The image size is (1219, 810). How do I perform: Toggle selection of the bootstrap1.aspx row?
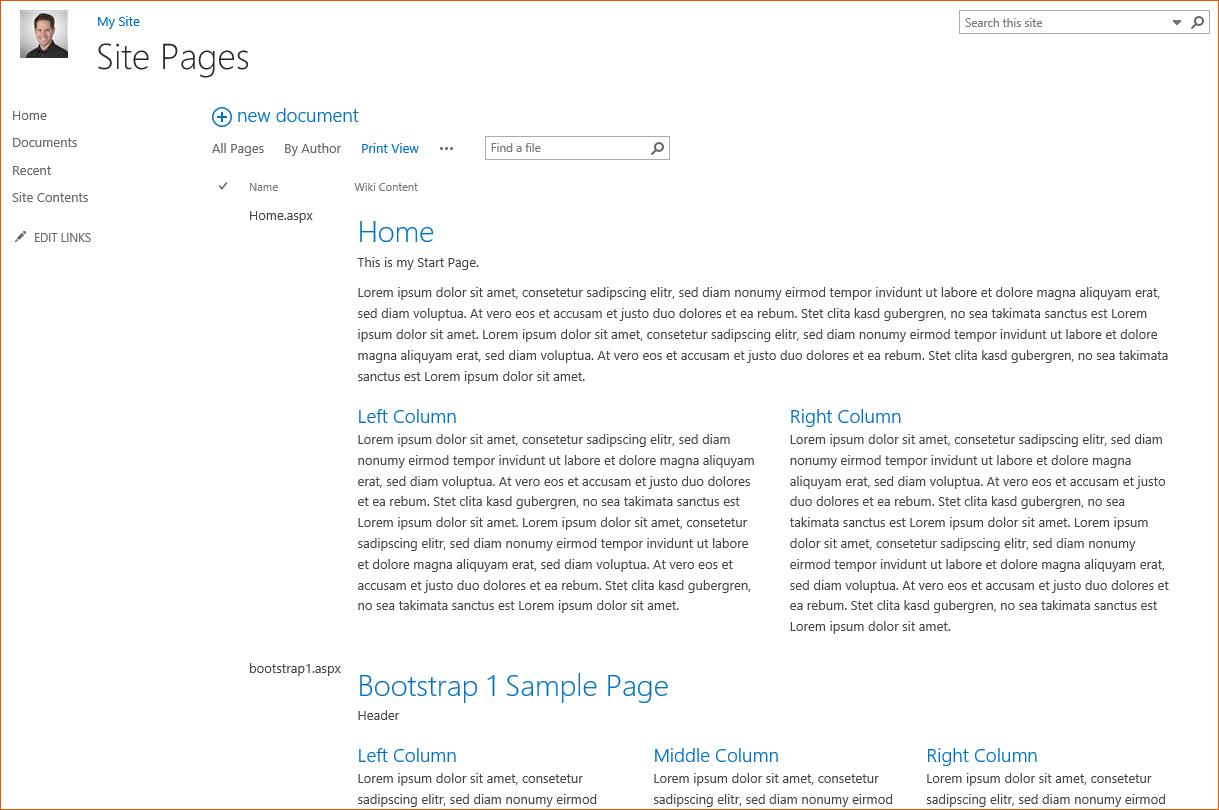(x=223, y=668)
